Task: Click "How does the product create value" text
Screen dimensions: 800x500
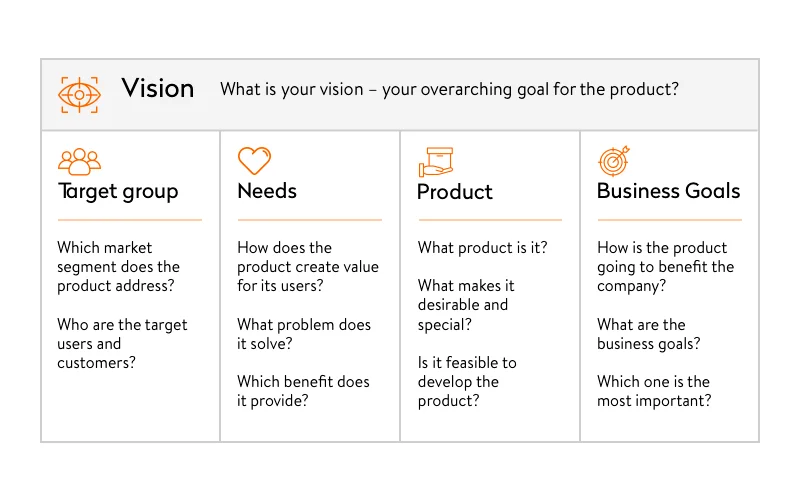Action: pos(307,267)
